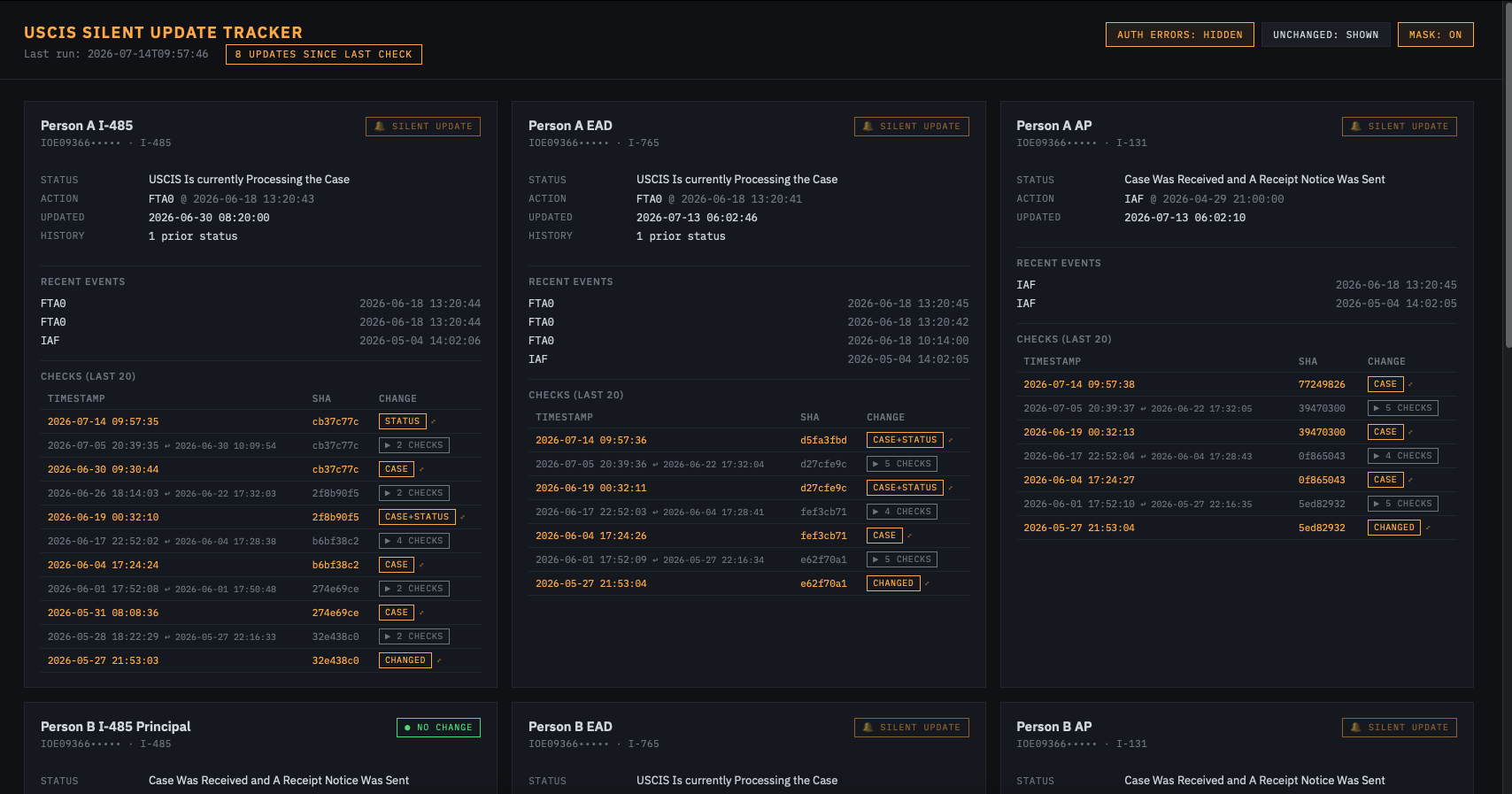Click CASE badge in Person A AP row 2026-07-14 09:57:38
Viewport: 1512px width, 794px height.
click(1385, 384)
